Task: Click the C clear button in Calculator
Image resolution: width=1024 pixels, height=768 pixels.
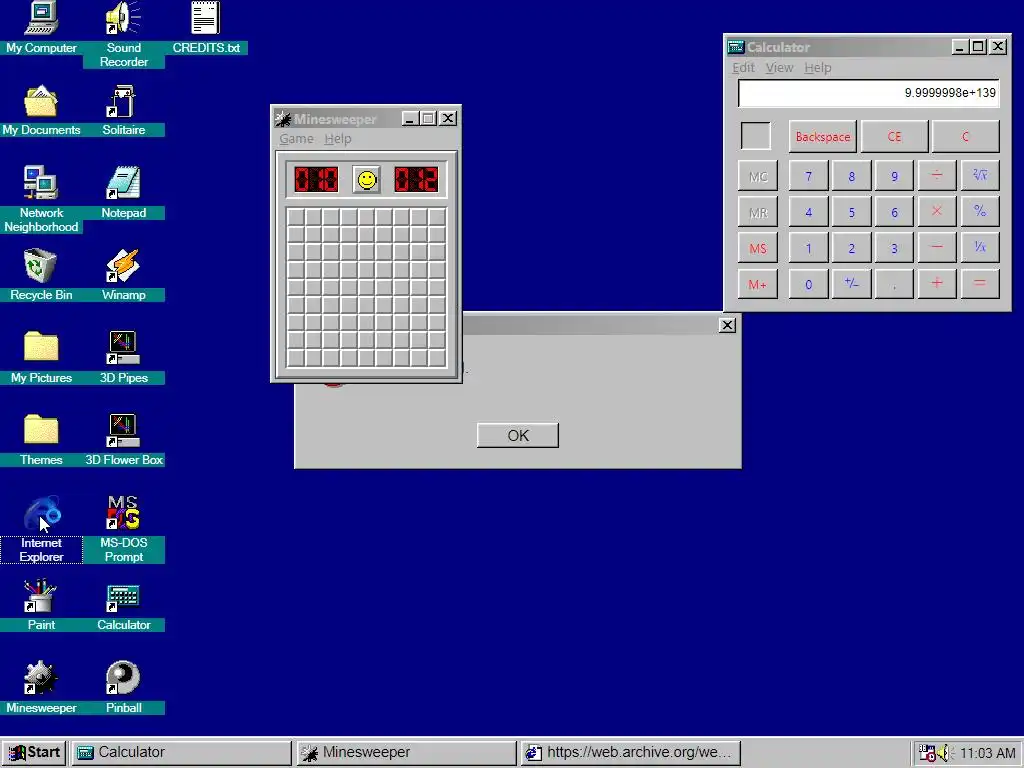Action: [x=965, y=136]
